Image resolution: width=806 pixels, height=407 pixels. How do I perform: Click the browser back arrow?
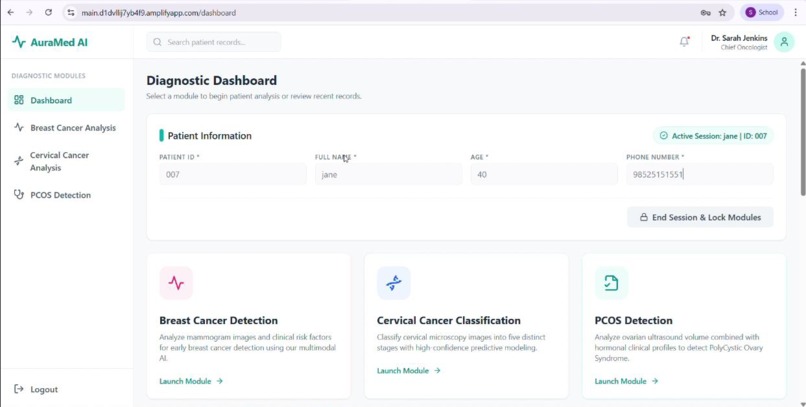coord(11,12)
